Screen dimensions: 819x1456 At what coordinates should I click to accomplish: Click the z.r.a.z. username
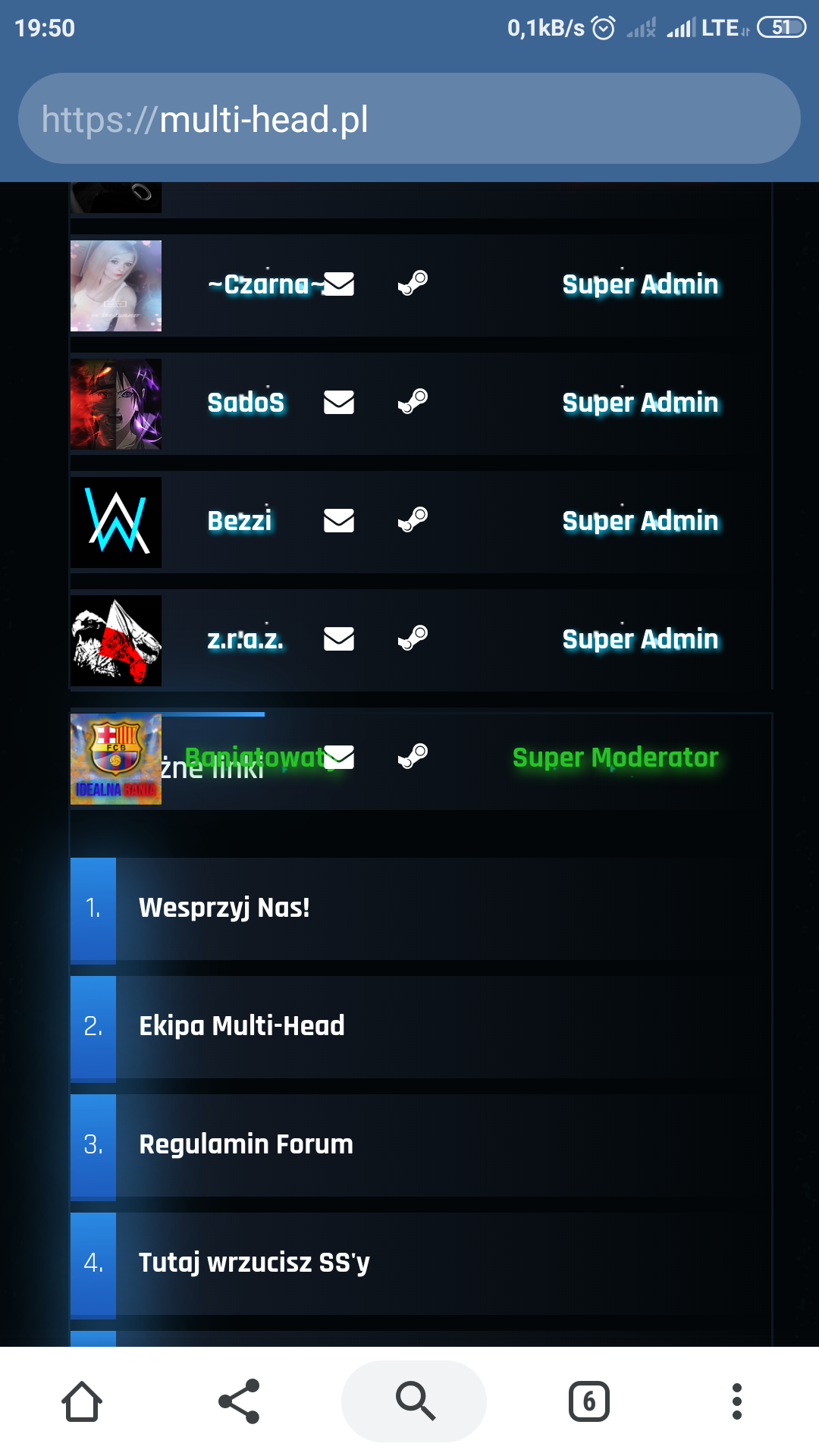point(246,639)
